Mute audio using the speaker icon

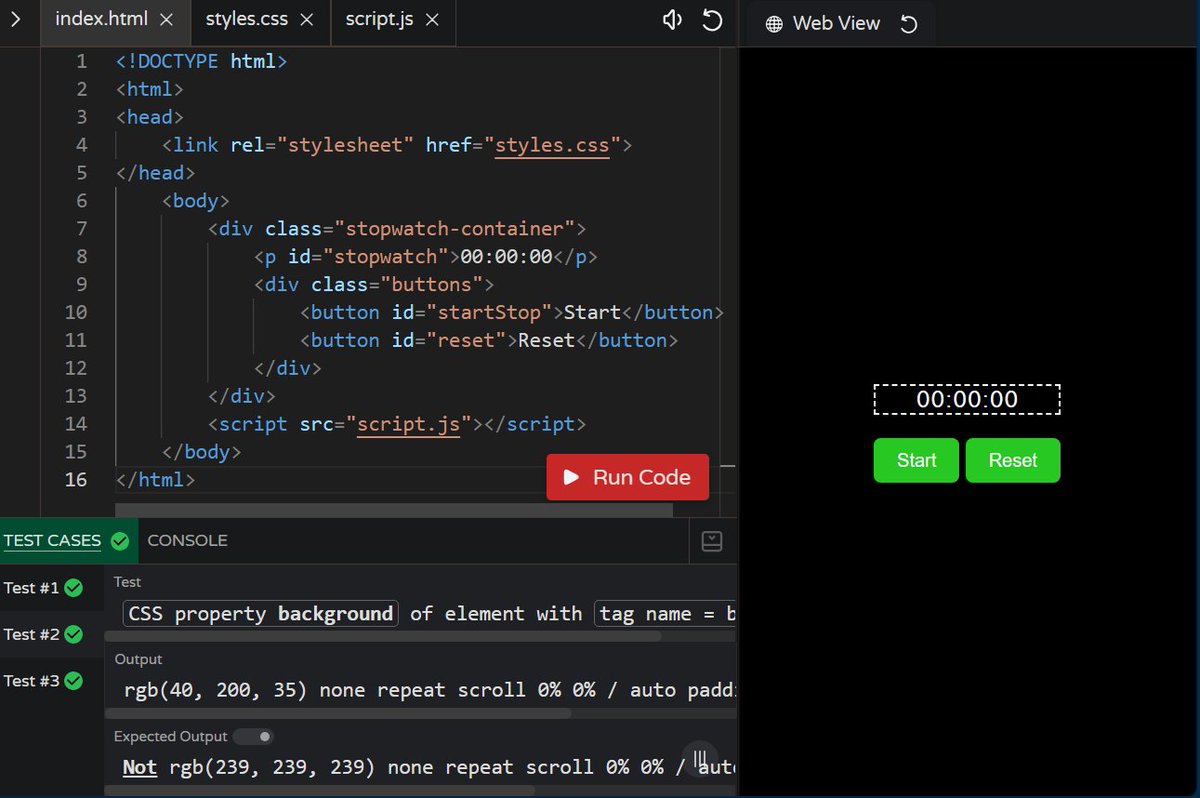click(671, 19)
